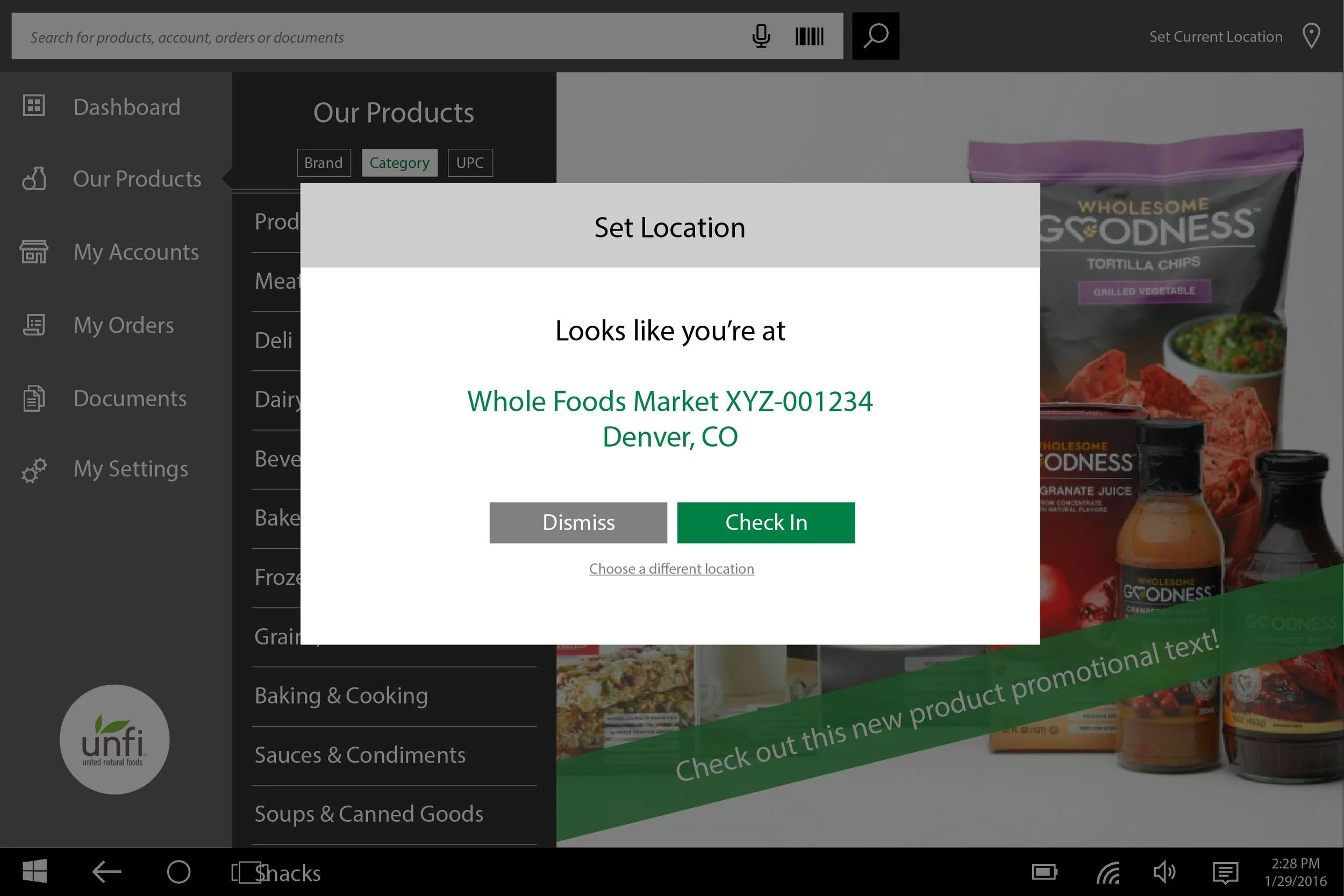Open the location pin icon
1344x896 pixels.
click(1311, 36)
